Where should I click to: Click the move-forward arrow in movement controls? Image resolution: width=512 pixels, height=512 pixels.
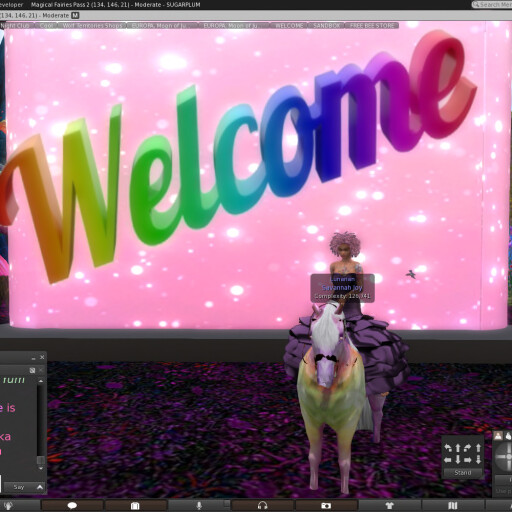click(458, 448)
